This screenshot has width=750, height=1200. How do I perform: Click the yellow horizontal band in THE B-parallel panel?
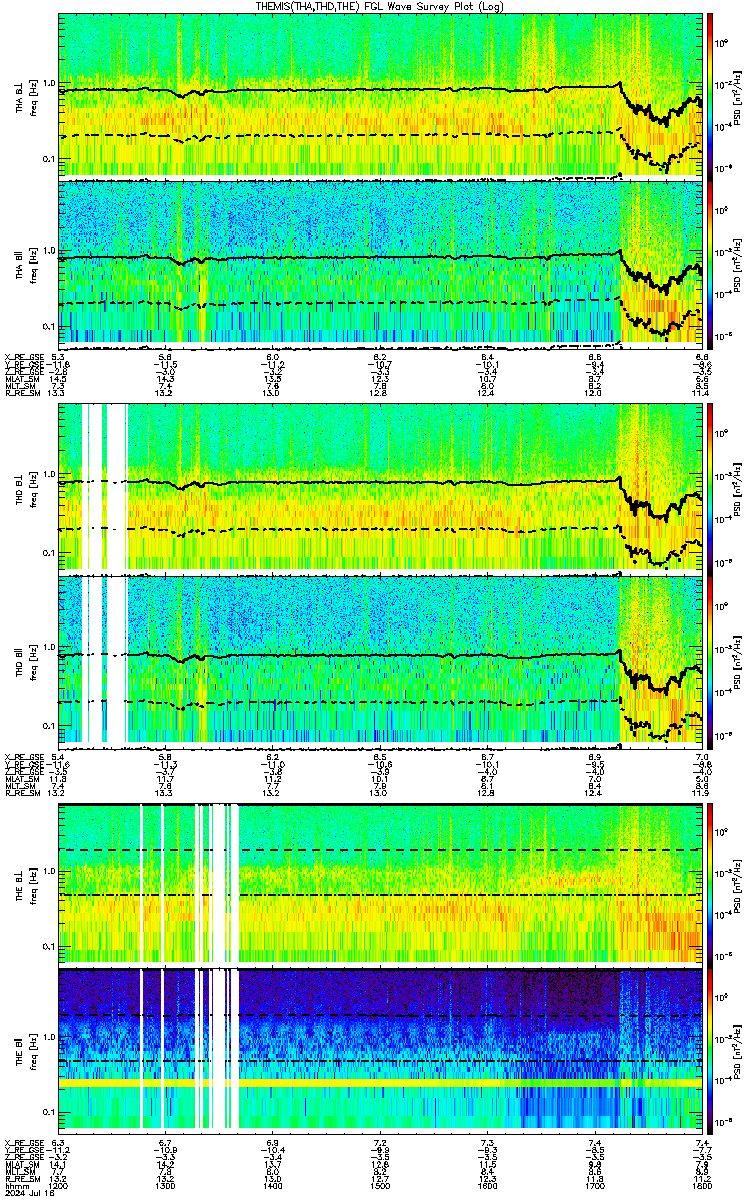tap(380, 1083)
